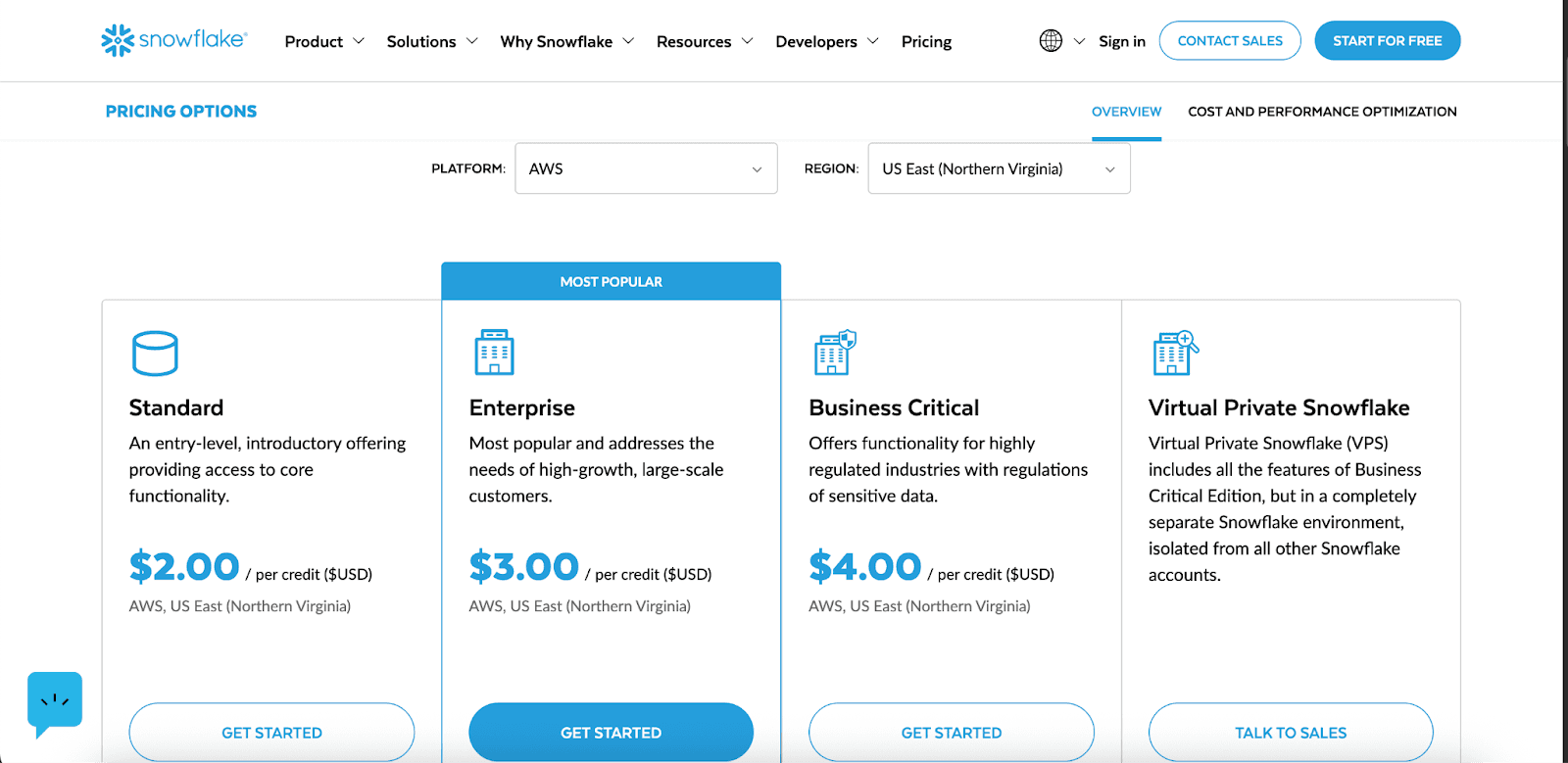The width and height of the screenshot is (1568, 763).
Task: Click the Enterprise plan title
Action: [522, 407]
